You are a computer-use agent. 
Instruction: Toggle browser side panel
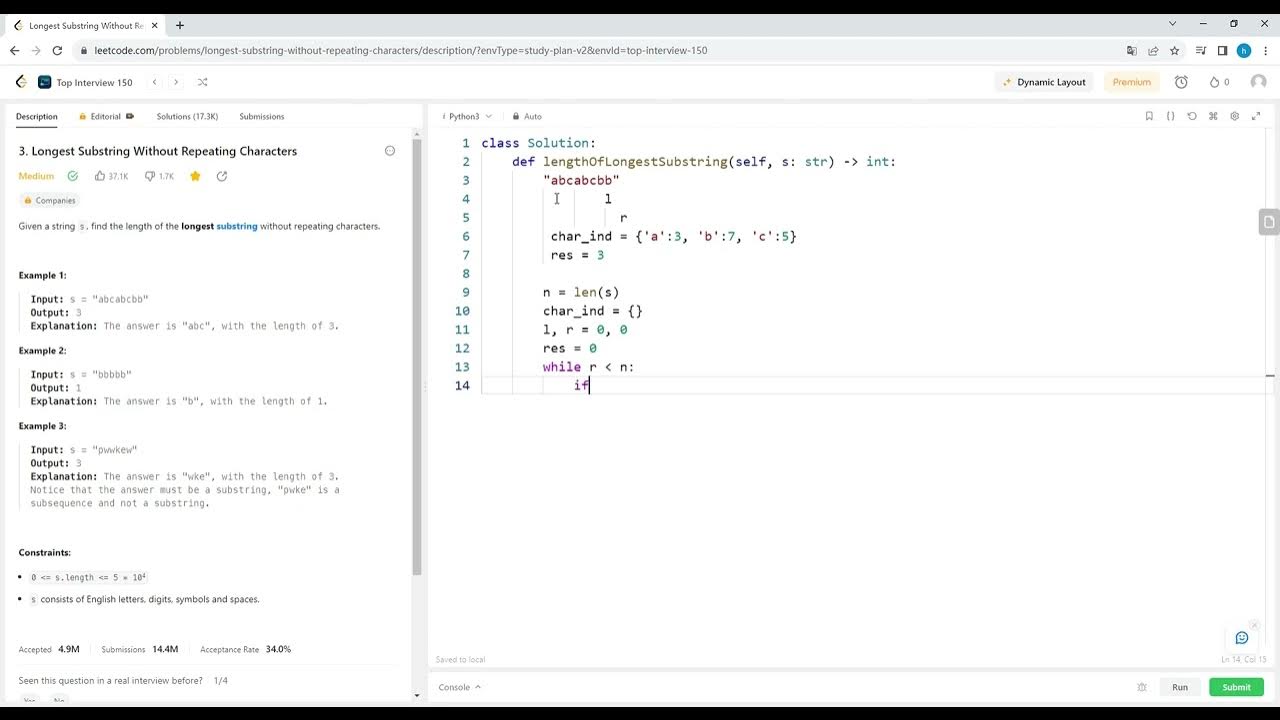(1222, 50)
